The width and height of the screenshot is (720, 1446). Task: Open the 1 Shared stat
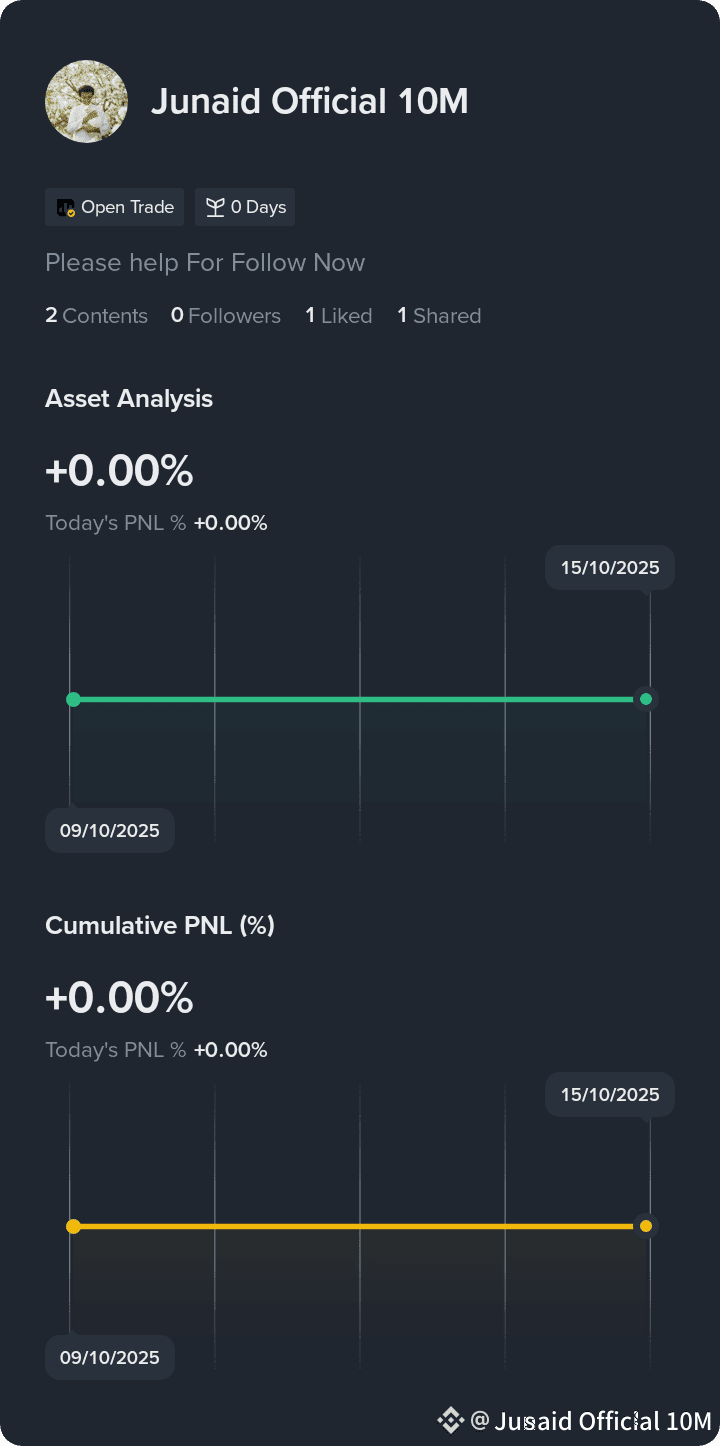tap(439, 316)
